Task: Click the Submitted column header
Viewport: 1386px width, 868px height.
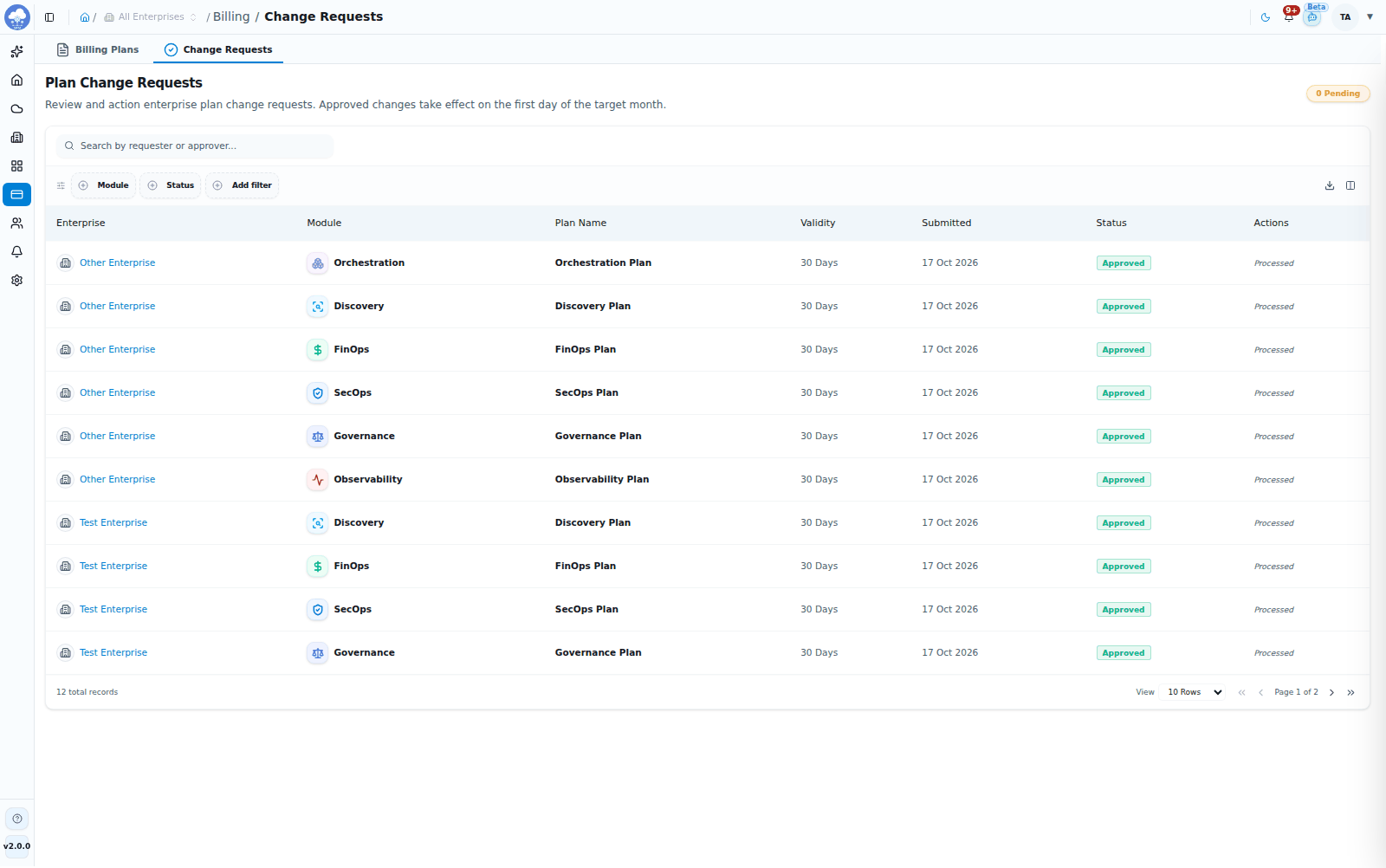Action: (x=946, y=223)
